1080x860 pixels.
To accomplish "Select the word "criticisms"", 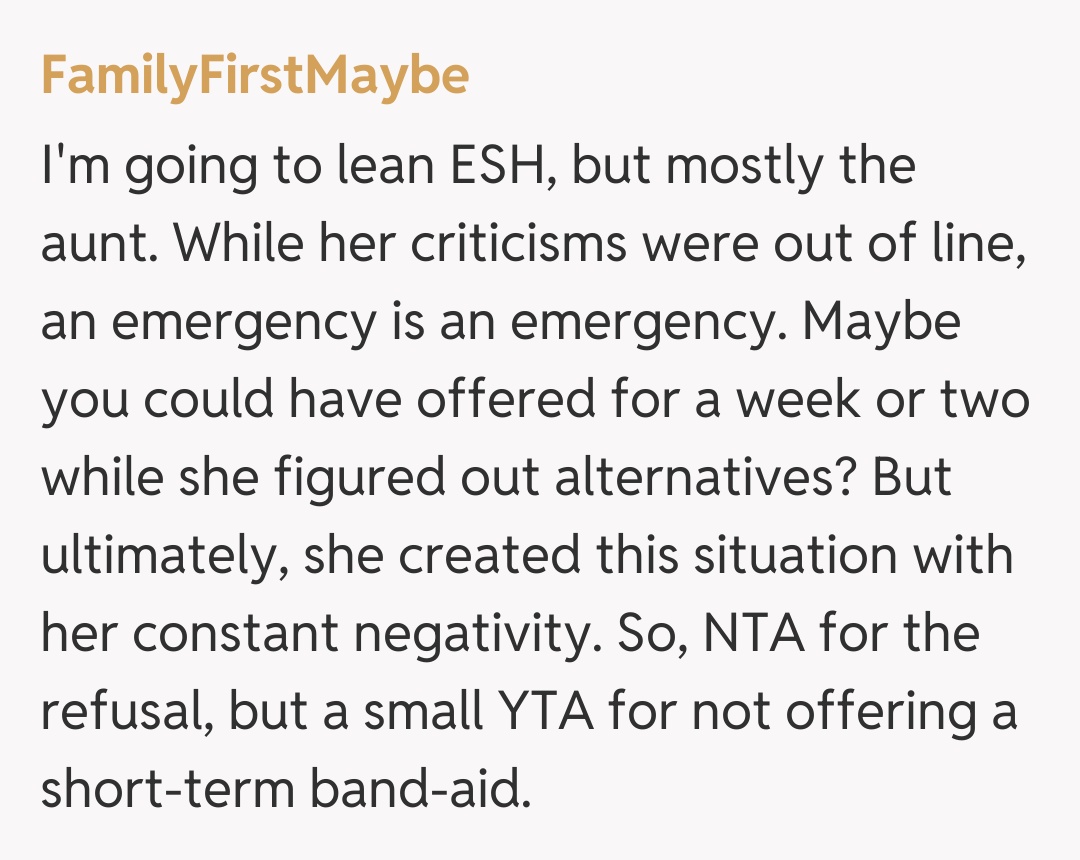I will pos(493,244).
